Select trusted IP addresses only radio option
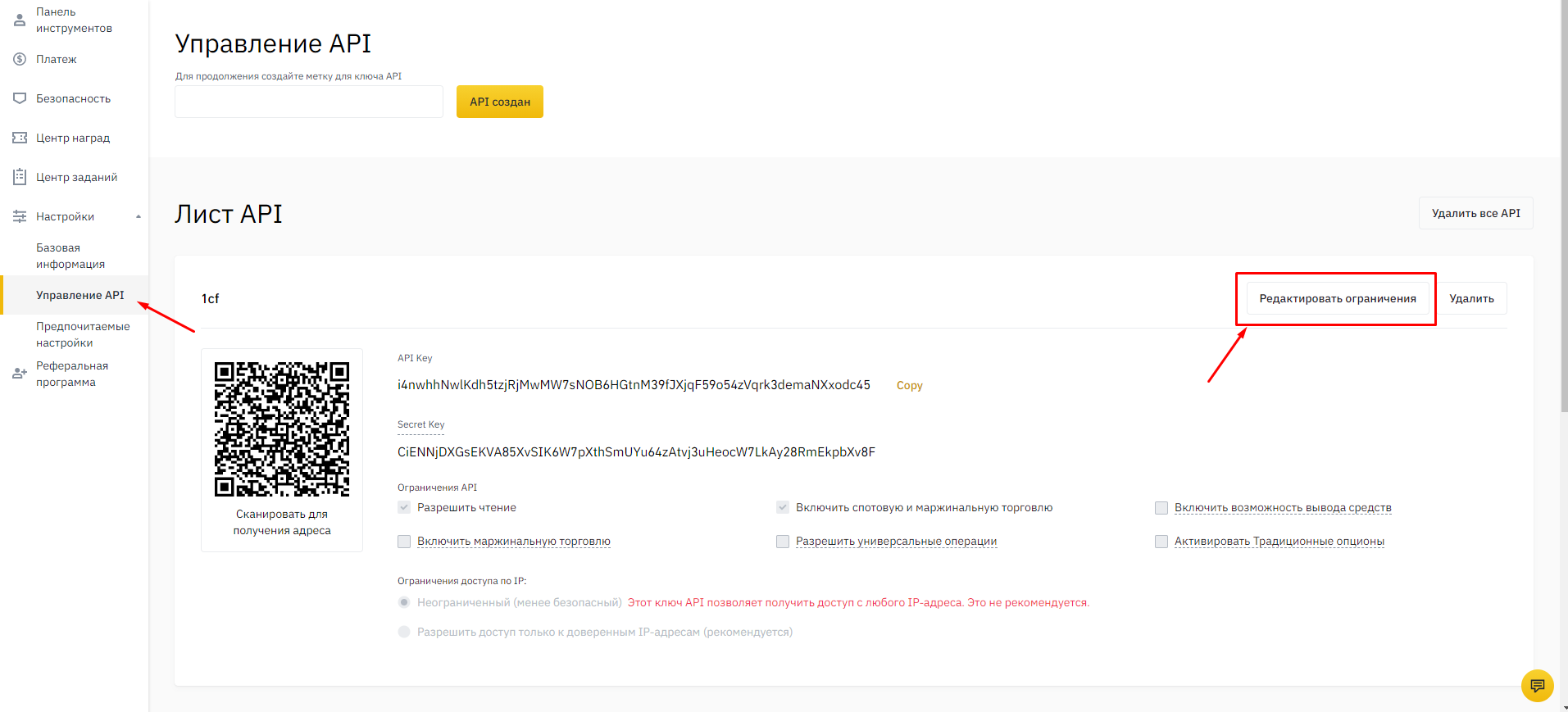1568x712 pixels. (404, 632)
